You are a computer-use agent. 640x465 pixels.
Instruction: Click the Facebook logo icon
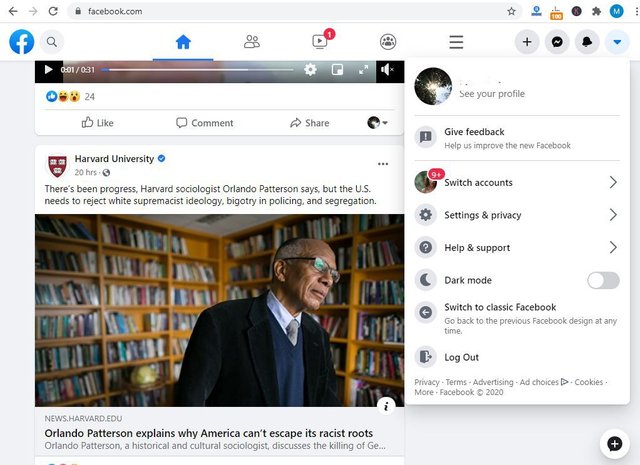tap(22, 42)
